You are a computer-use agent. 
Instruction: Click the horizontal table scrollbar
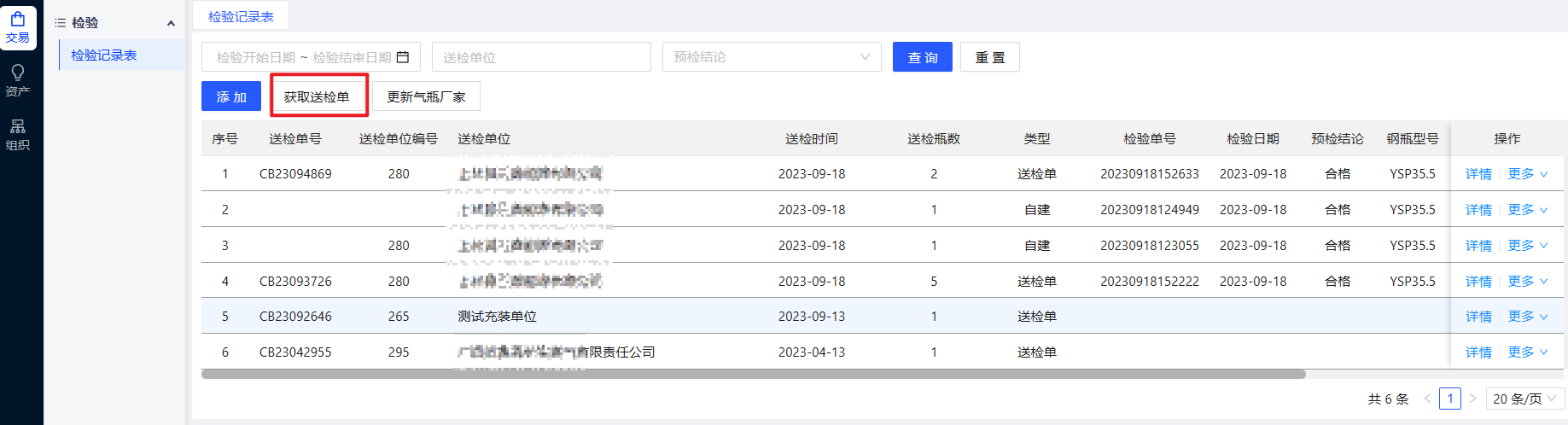coord(753,374)
